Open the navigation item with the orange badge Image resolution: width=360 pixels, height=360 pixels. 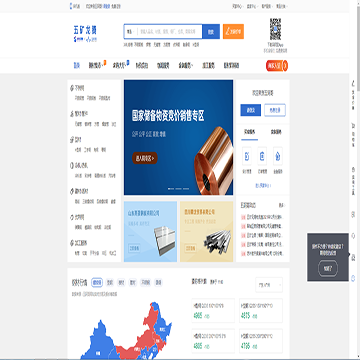coord(97,65)
